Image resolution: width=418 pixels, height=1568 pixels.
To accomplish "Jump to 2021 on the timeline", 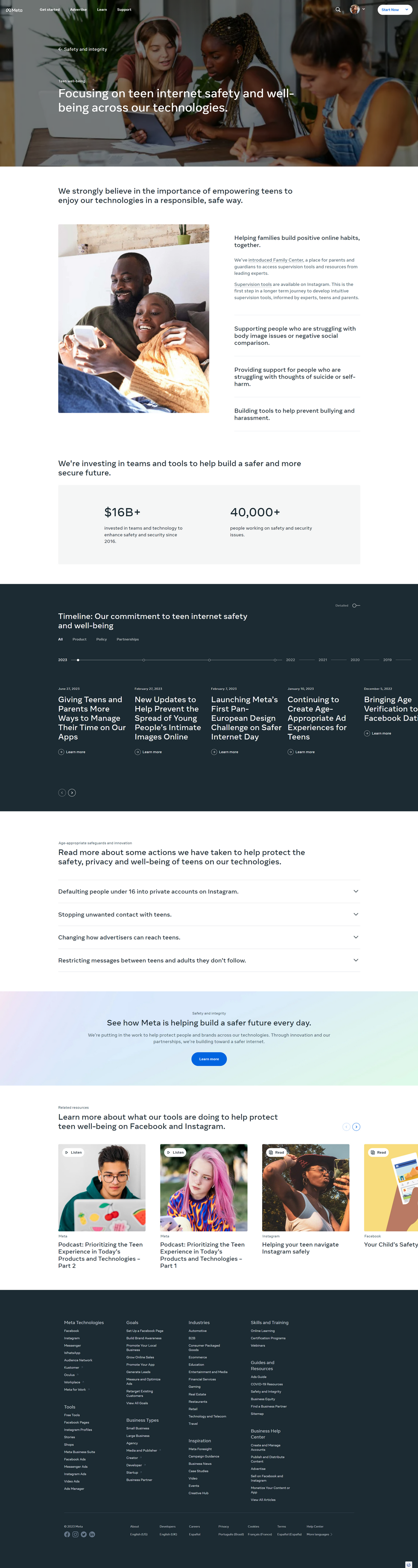I will 323,660.
